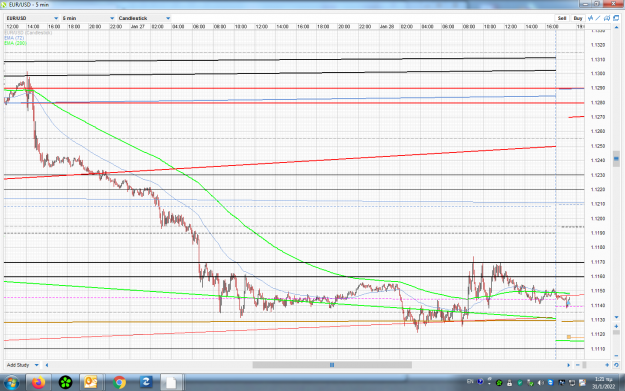The height and width of the screenshot is (391, 625).
Task: Open the Windows Start button
Action: [11, 383]
